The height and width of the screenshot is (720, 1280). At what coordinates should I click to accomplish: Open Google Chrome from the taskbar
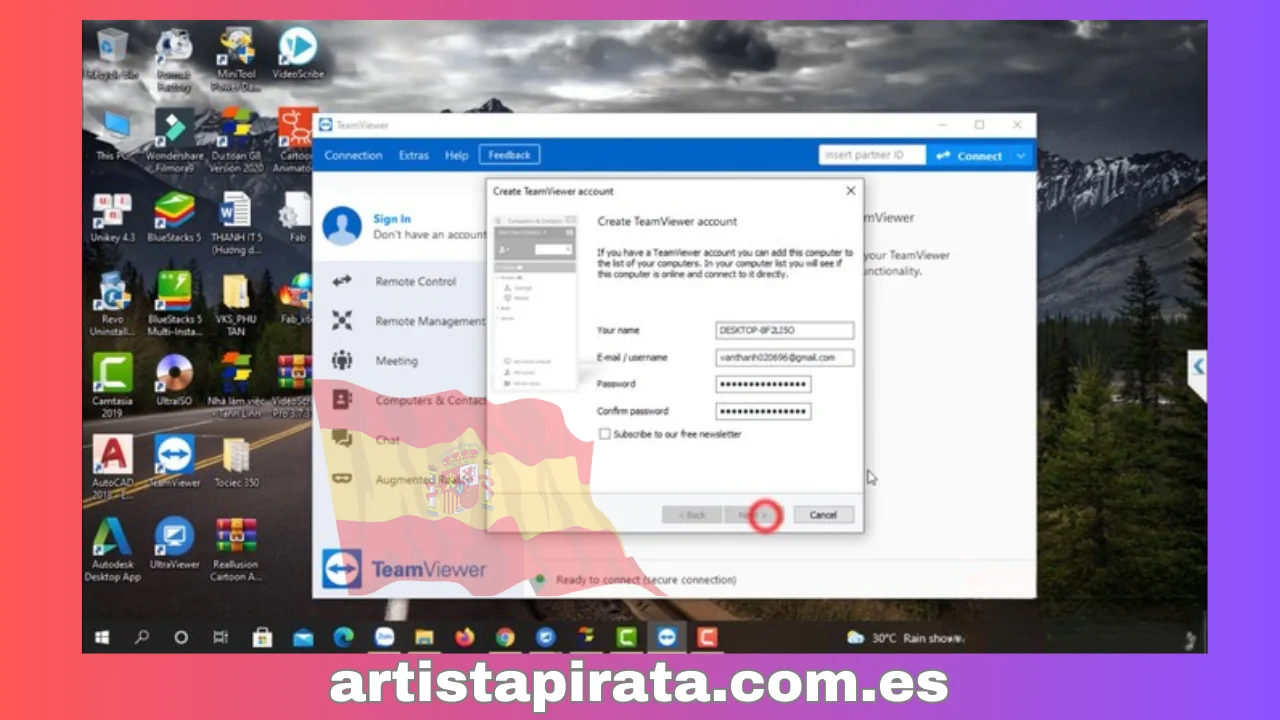(x=505, y=637)
